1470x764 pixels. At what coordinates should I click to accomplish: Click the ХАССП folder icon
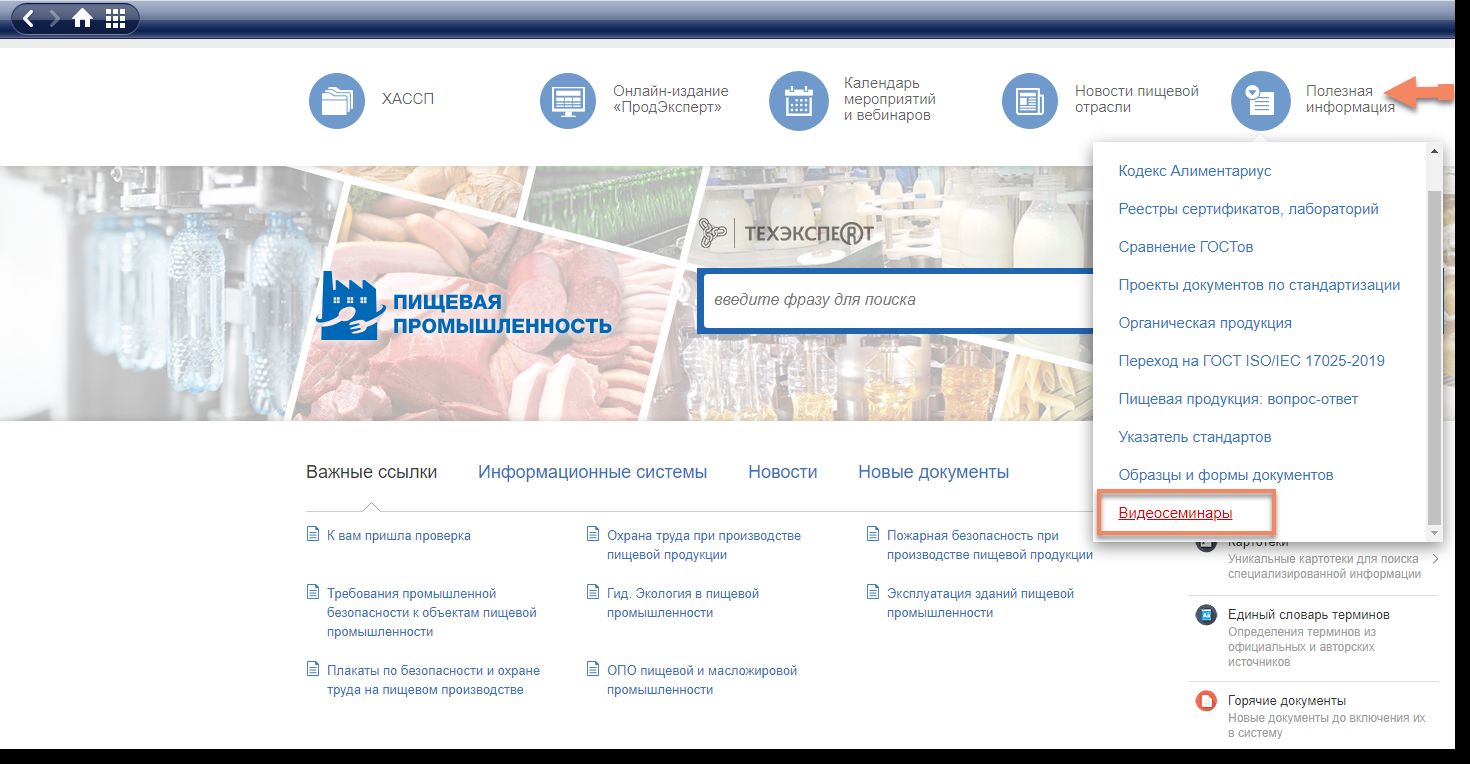(338, 100)
